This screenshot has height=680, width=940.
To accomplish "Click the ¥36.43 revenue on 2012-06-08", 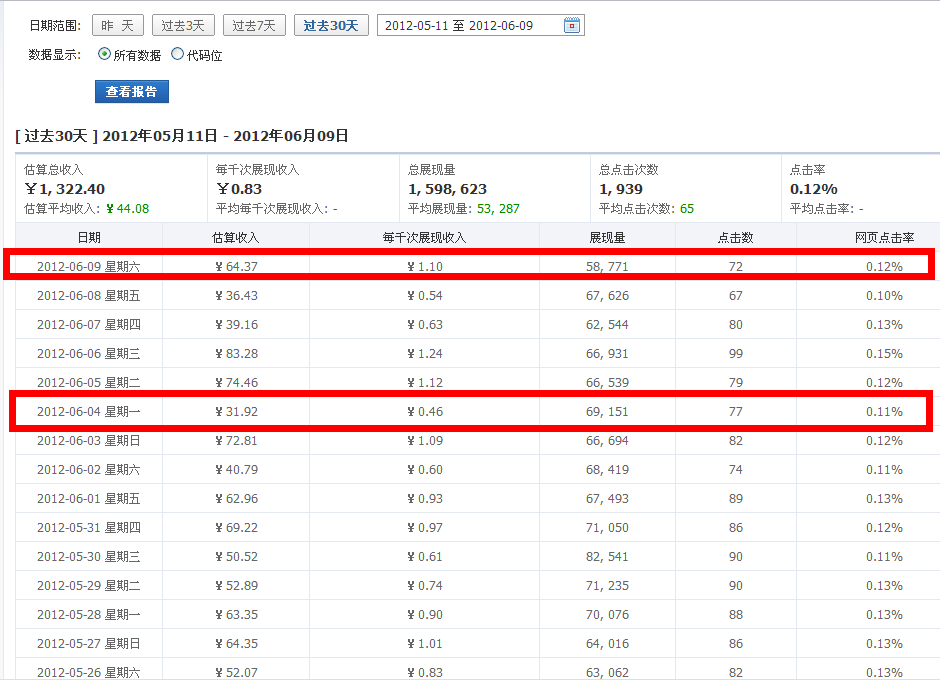I will point(236,296).
